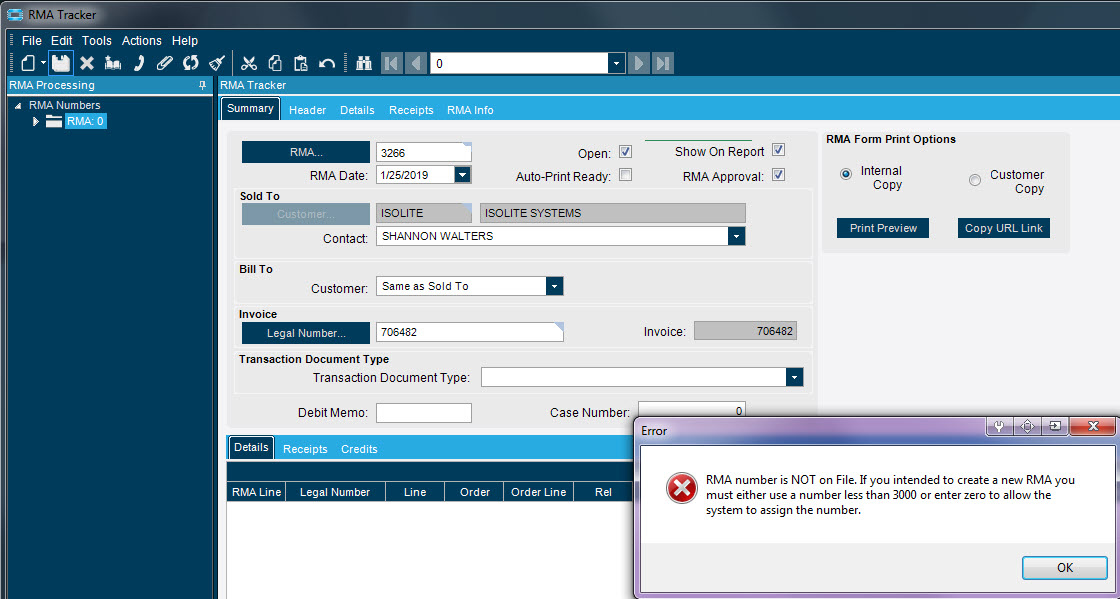Open the Tools menu
The image size is (1120, 599).
[x=96, y=41]
